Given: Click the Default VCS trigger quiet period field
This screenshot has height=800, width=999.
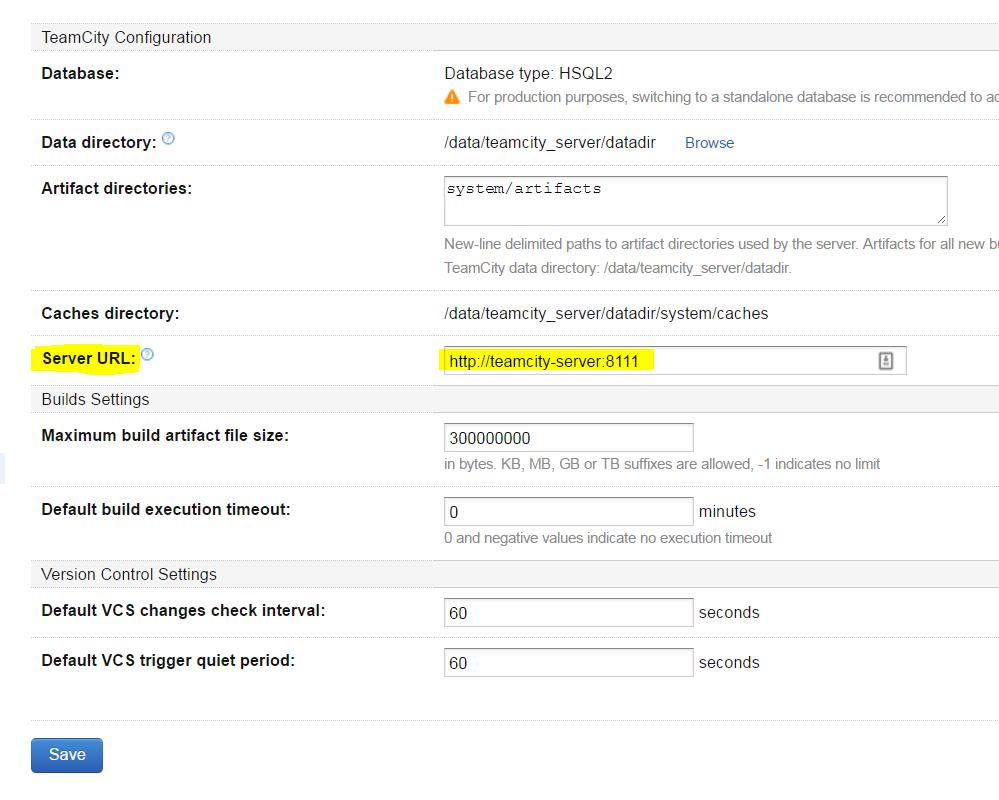Looking at the screenshot, I should 568,662.
